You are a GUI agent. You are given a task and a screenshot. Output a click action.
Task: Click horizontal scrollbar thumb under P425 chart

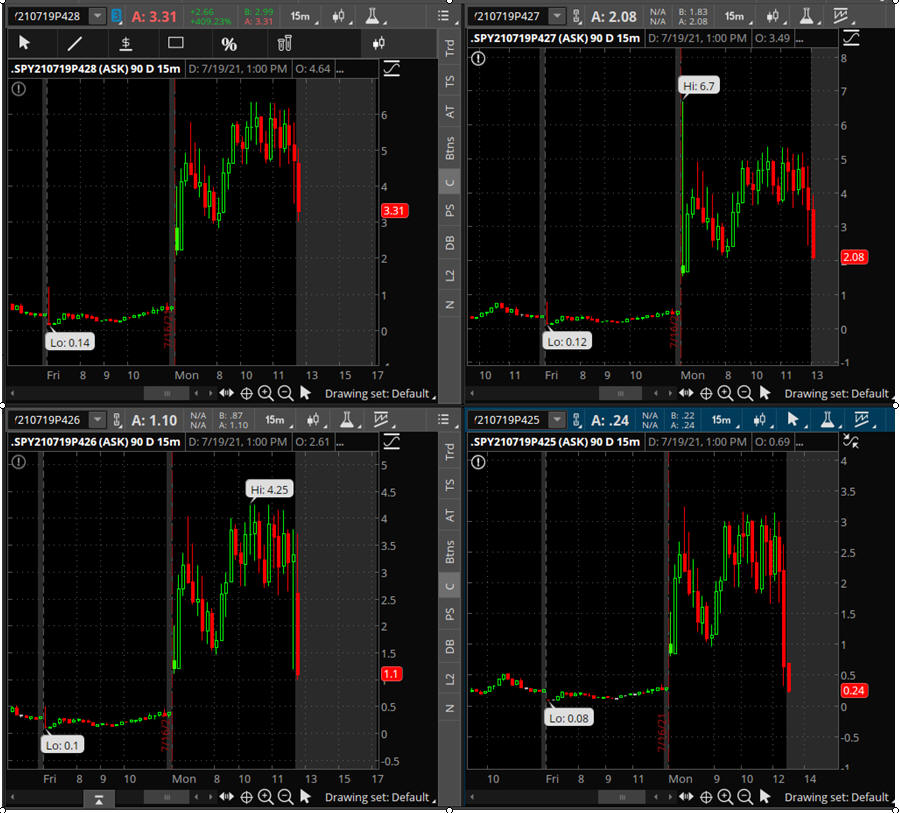point(620,797)
